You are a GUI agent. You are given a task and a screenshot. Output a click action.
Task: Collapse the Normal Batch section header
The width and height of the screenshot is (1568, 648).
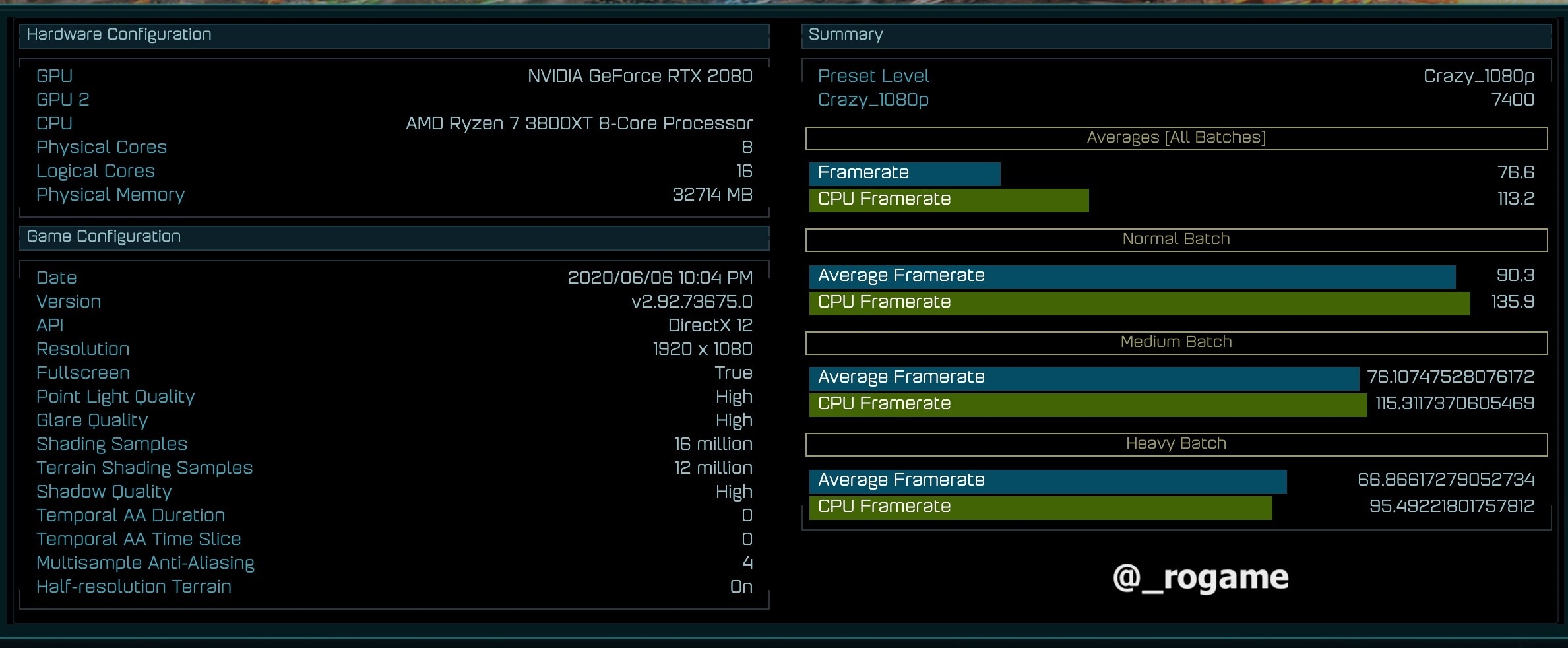[1176, 240]
